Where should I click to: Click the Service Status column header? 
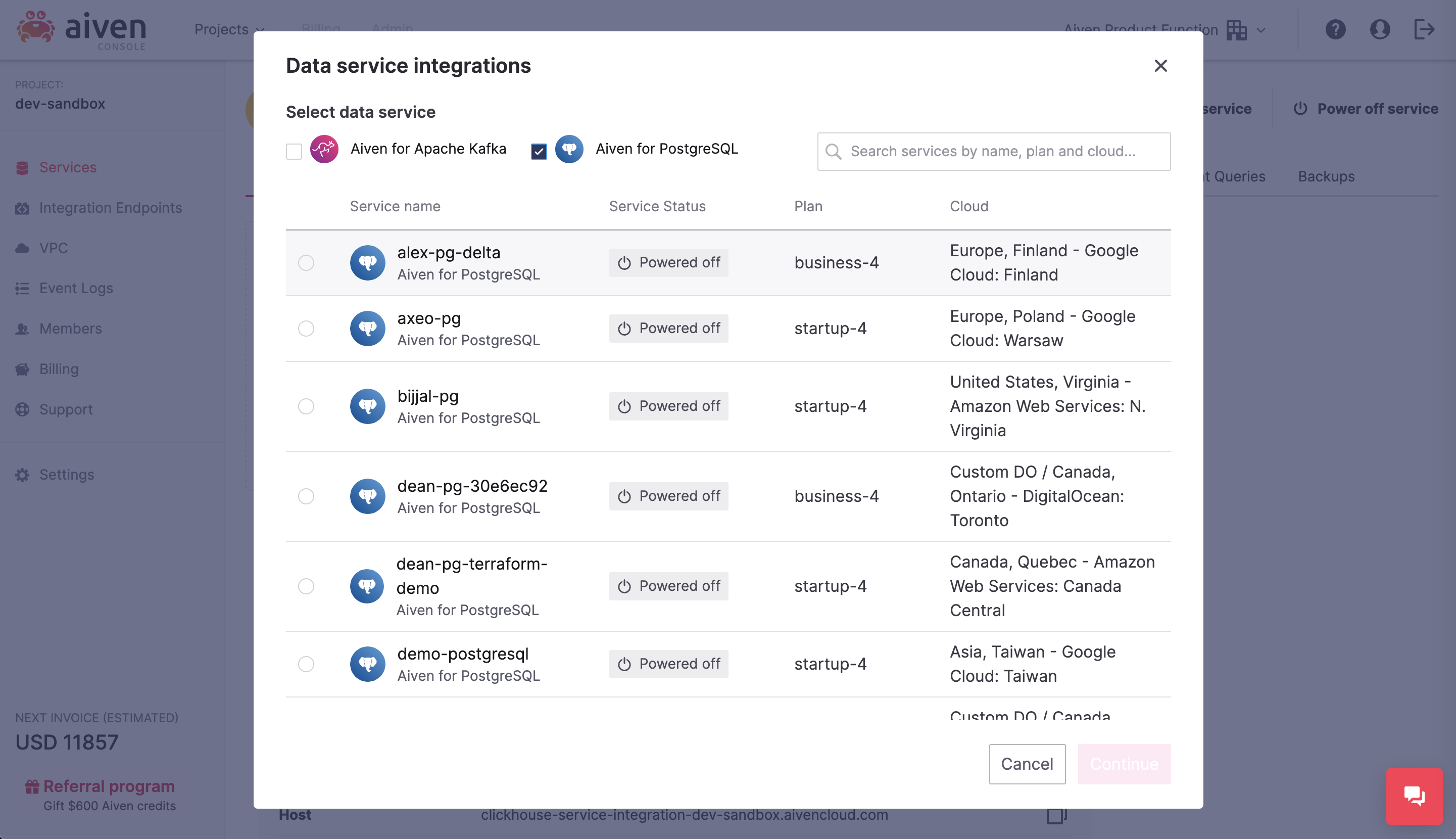pos(657,206)
